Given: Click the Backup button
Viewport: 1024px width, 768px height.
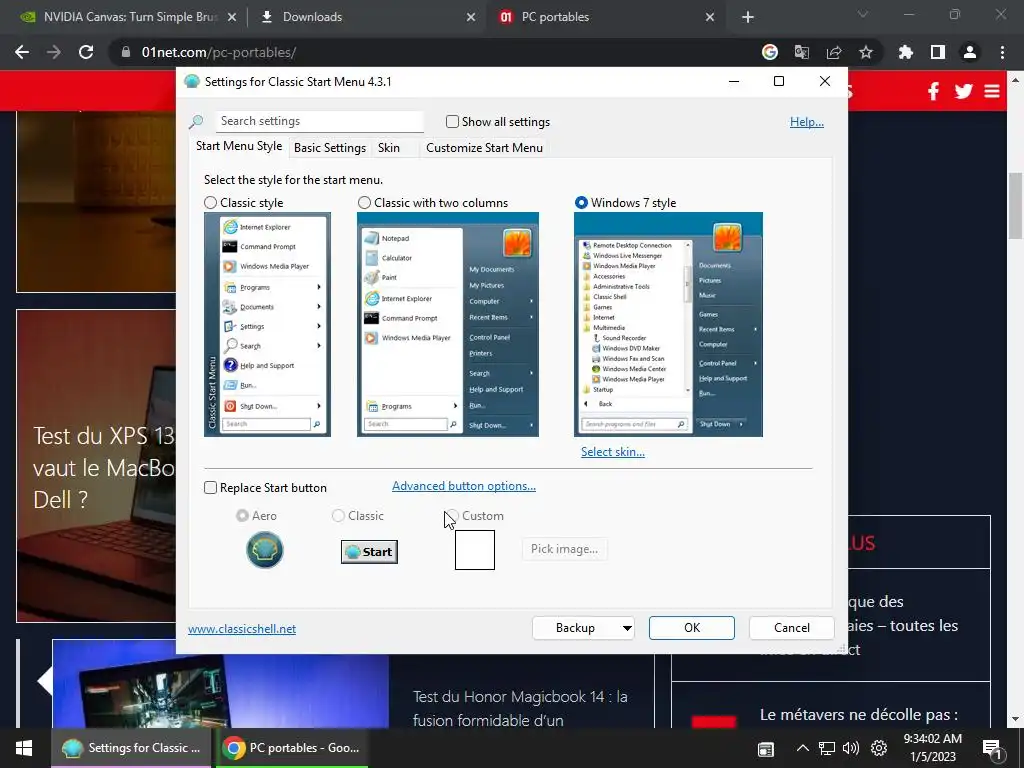Looking at the screenshot, I should [575, 628].
